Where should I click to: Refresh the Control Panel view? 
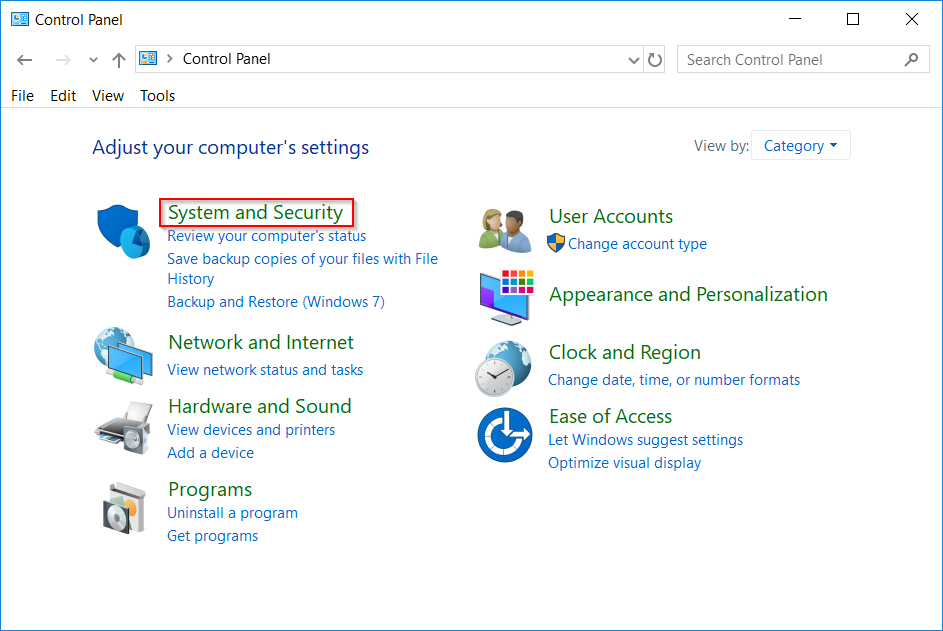pos(656,59)
